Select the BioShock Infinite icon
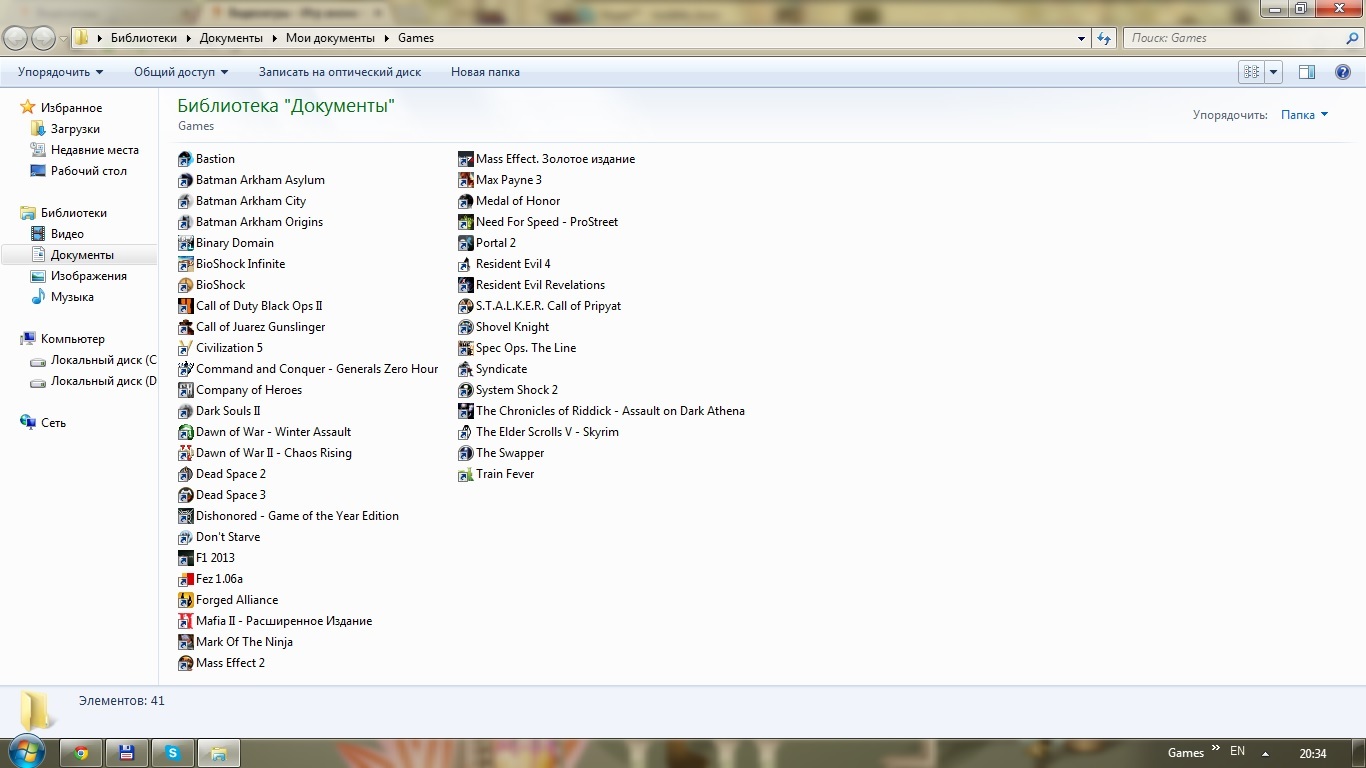 point(185,264)
